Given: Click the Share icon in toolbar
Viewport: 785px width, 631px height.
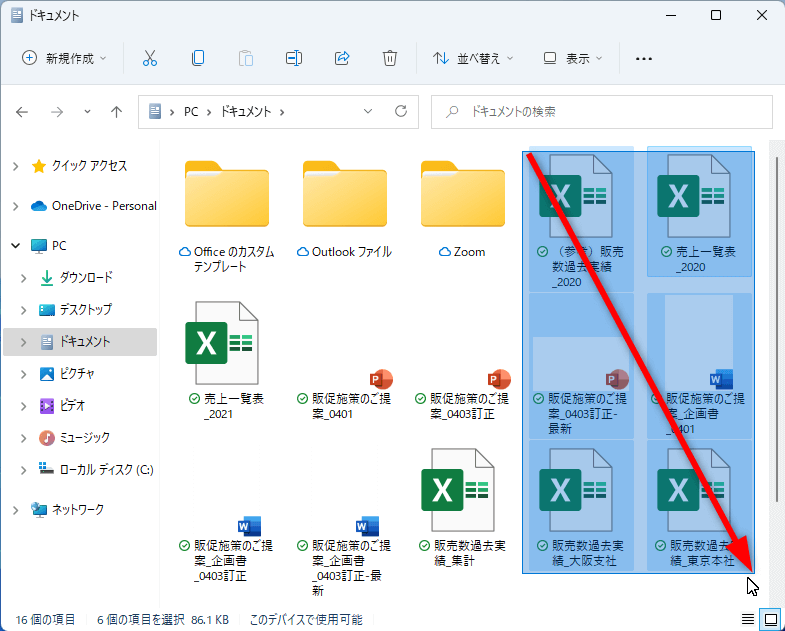Looking at the screenshot, I should (342, 58).
